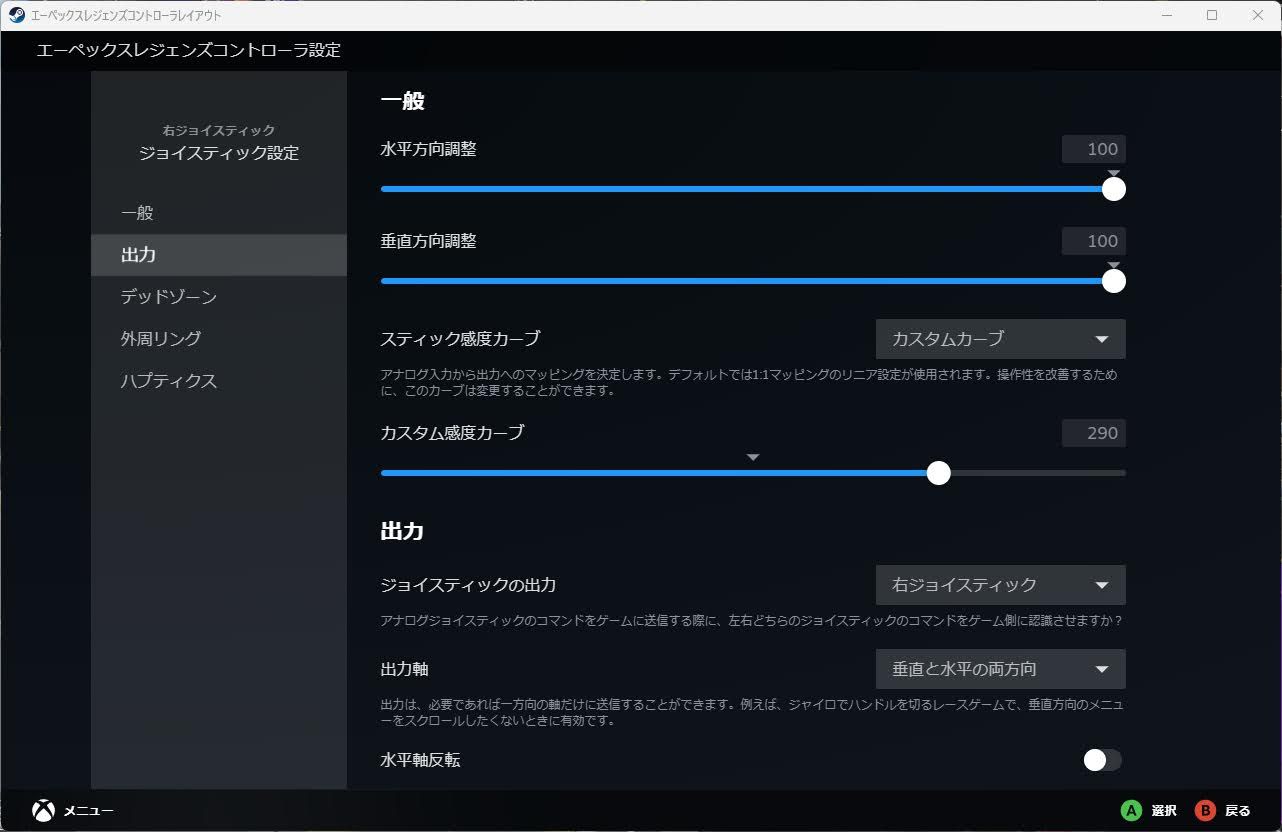Click the 水平方向調整 value field 100
The height and width of the screenshot is (832, 1282).
click(x=1094, y=149)
